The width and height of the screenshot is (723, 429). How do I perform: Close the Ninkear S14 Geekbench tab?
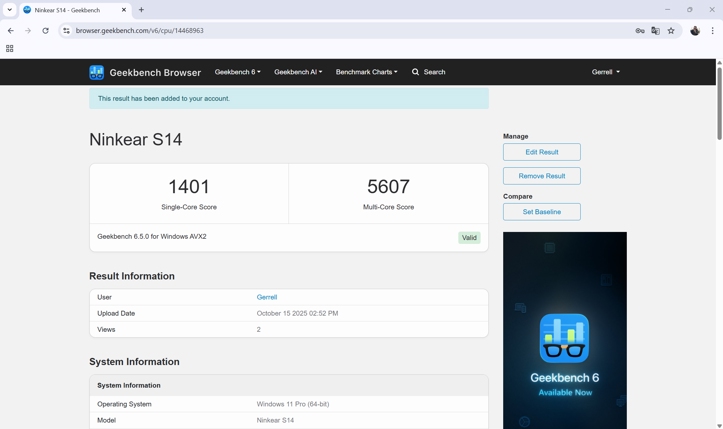tap(124, 10)
